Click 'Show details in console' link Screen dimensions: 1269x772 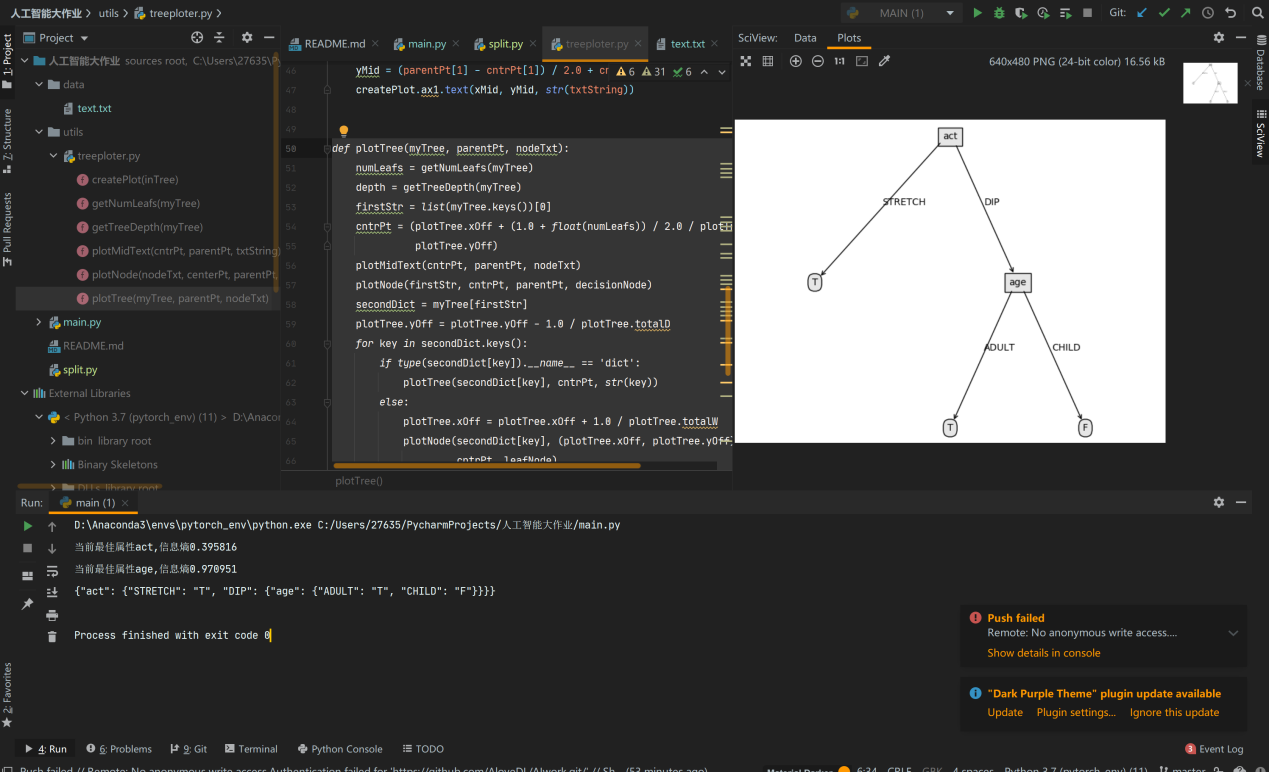pyautogui.click(x=1043, y=653)
